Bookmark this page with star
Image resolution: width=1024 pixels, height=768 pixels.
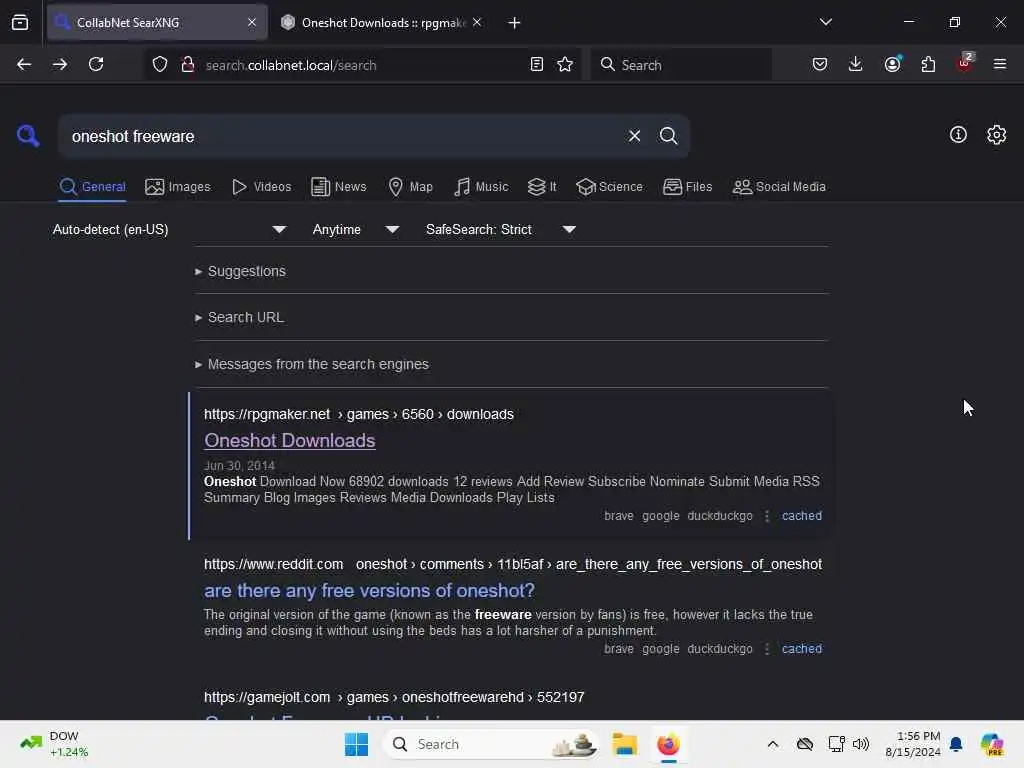coord(565,65)
